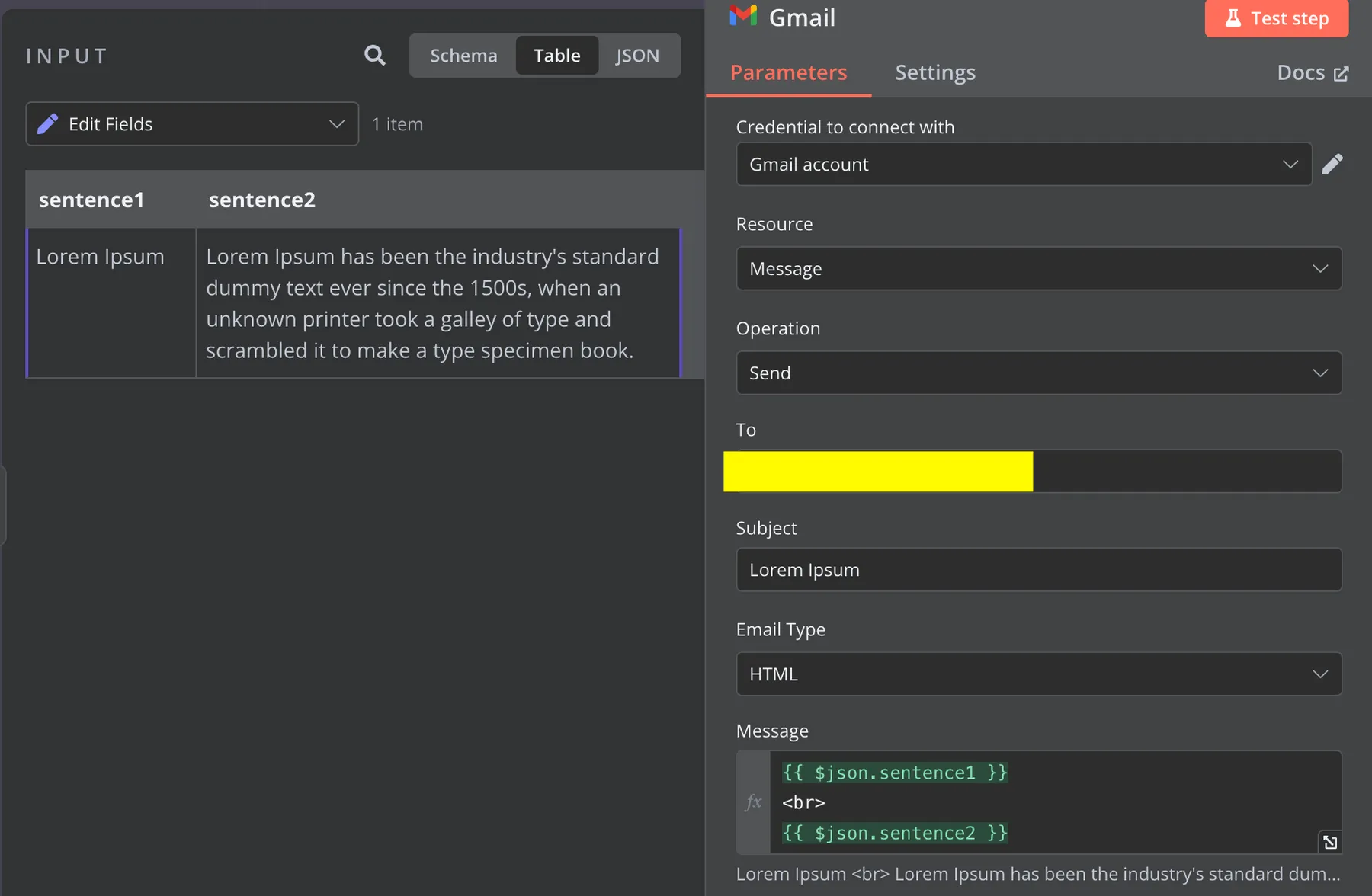The width and height of the screenshot is (1372, 896).
Task: Click the INPUT panel heading
Action: tap(67, 56)
